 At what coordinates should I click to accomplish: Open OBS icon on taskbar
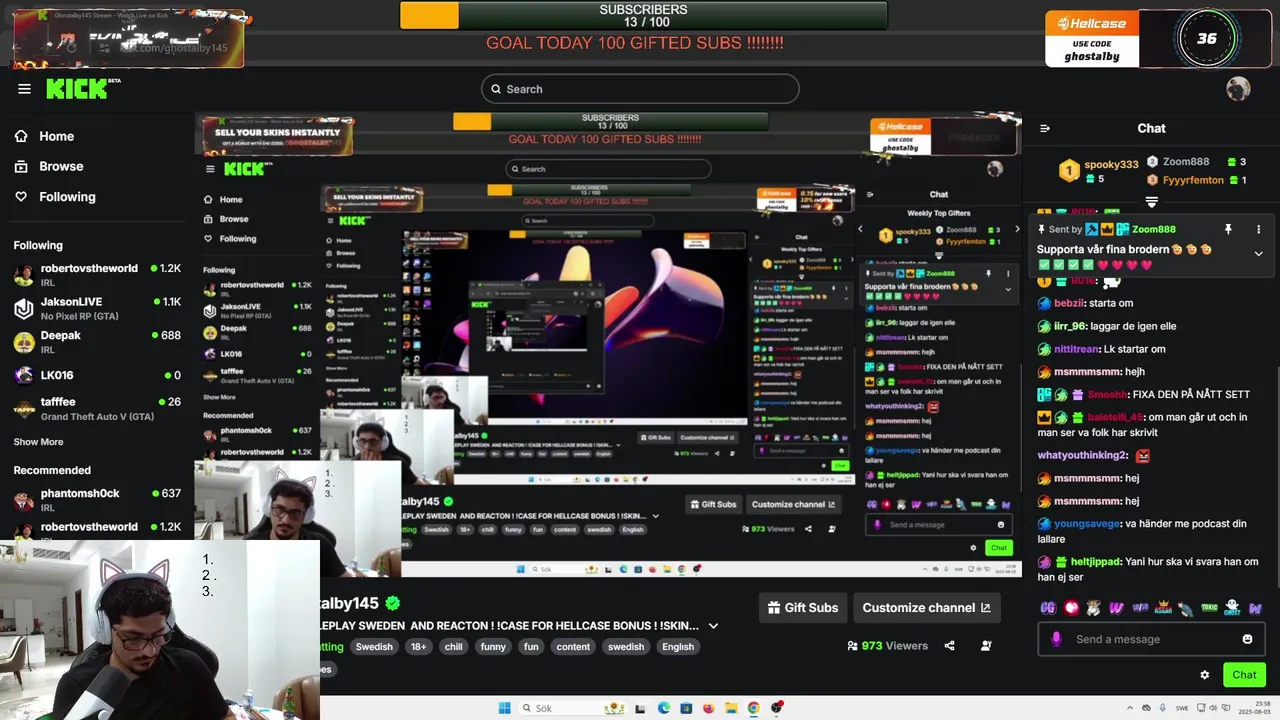[x=776, y=708]
